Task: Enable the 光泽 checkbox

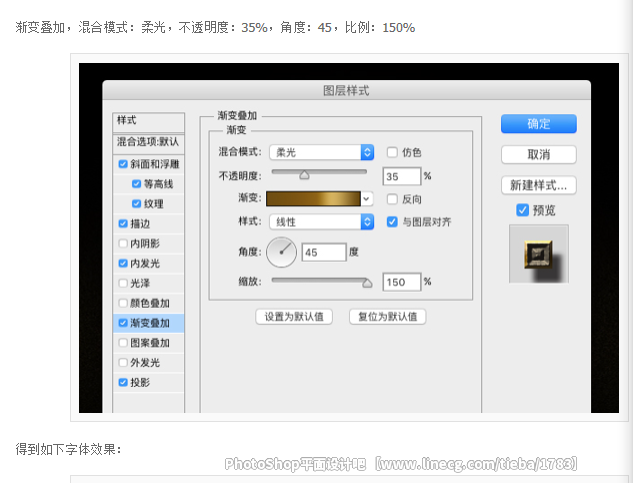Action: pos(123,283)
